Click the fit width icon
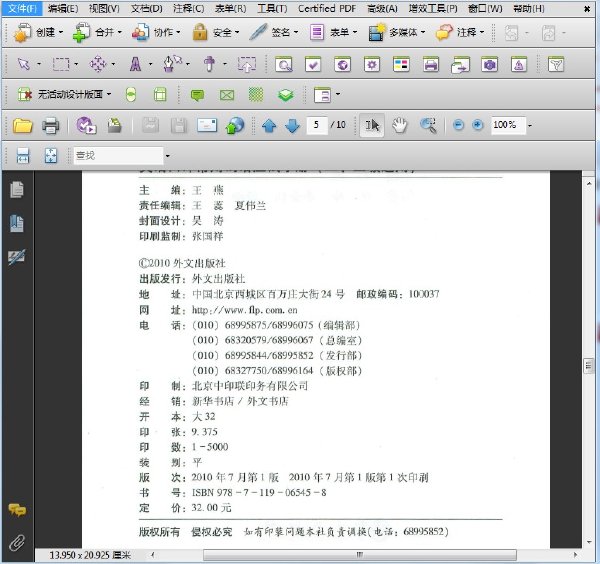Viewport: 600px width, 564px height. coord(23,156)
